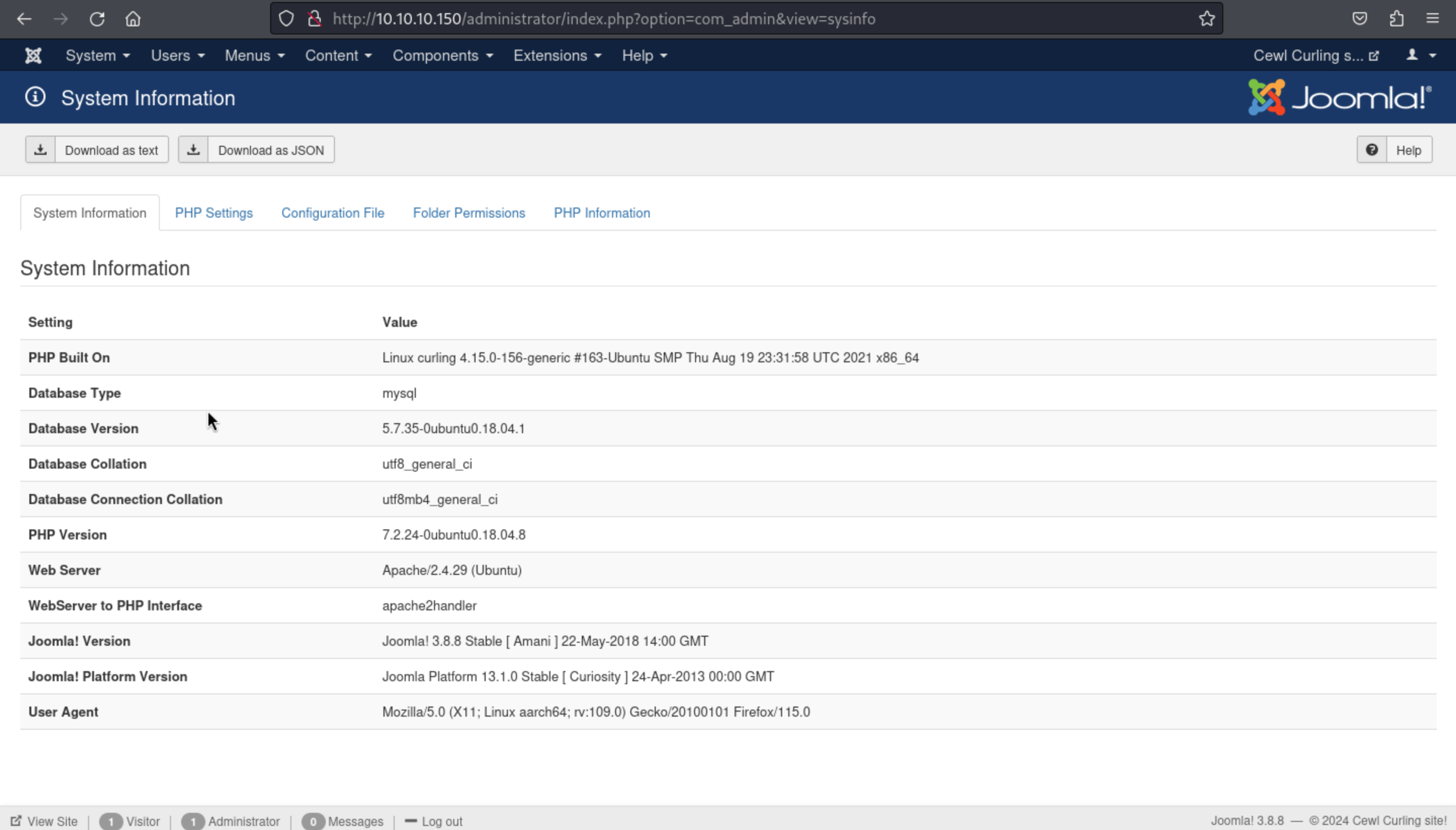Select the Folder Permissions tab
This screenshot has width=1456, height=830.
click(469, 213)
